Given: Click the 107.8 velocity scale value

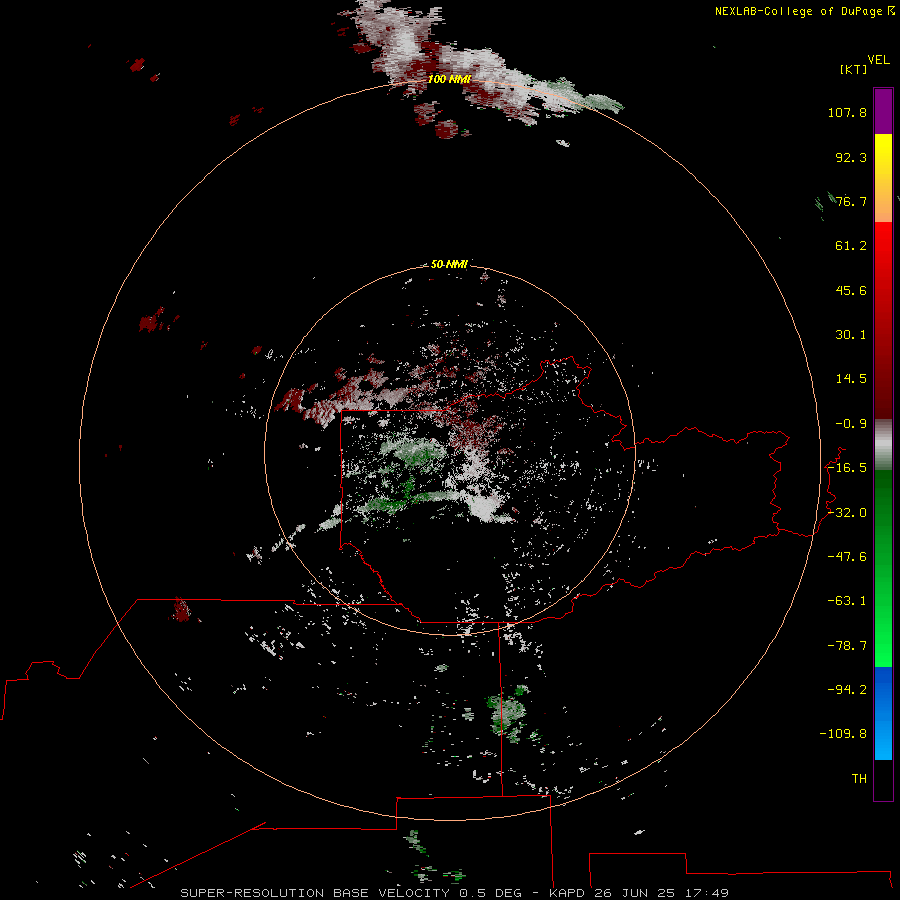Looking at the screenshot, I should tap(847, 112).
